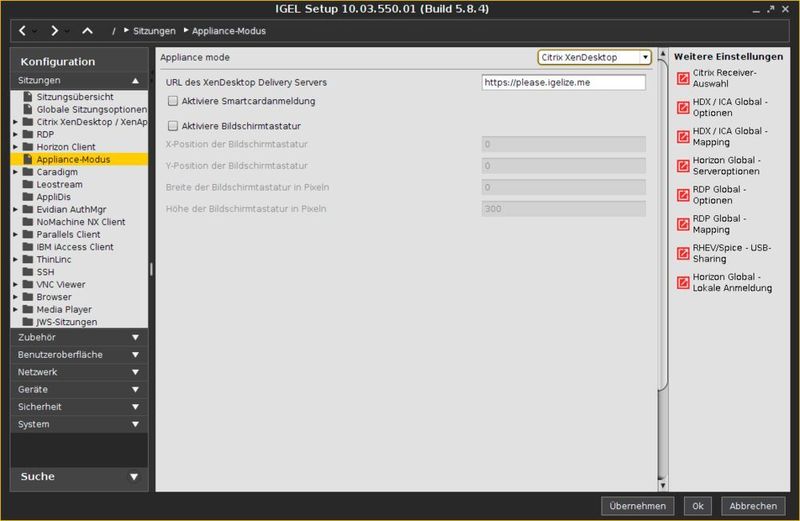Open the Citrix Receiver-Auswahl shortcut icon
This screenshot has width=800, height=521.
point(683,79)
